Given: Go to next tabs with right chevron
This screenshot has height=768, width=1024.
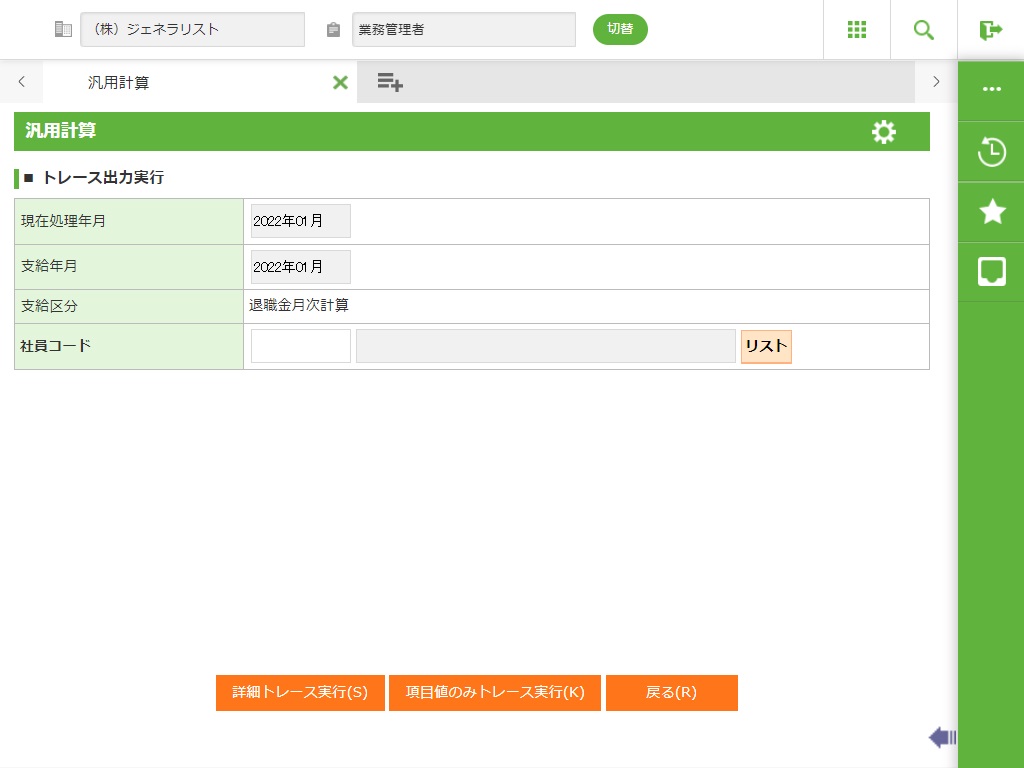Looking at the screenshot, I should click(936, 82).
